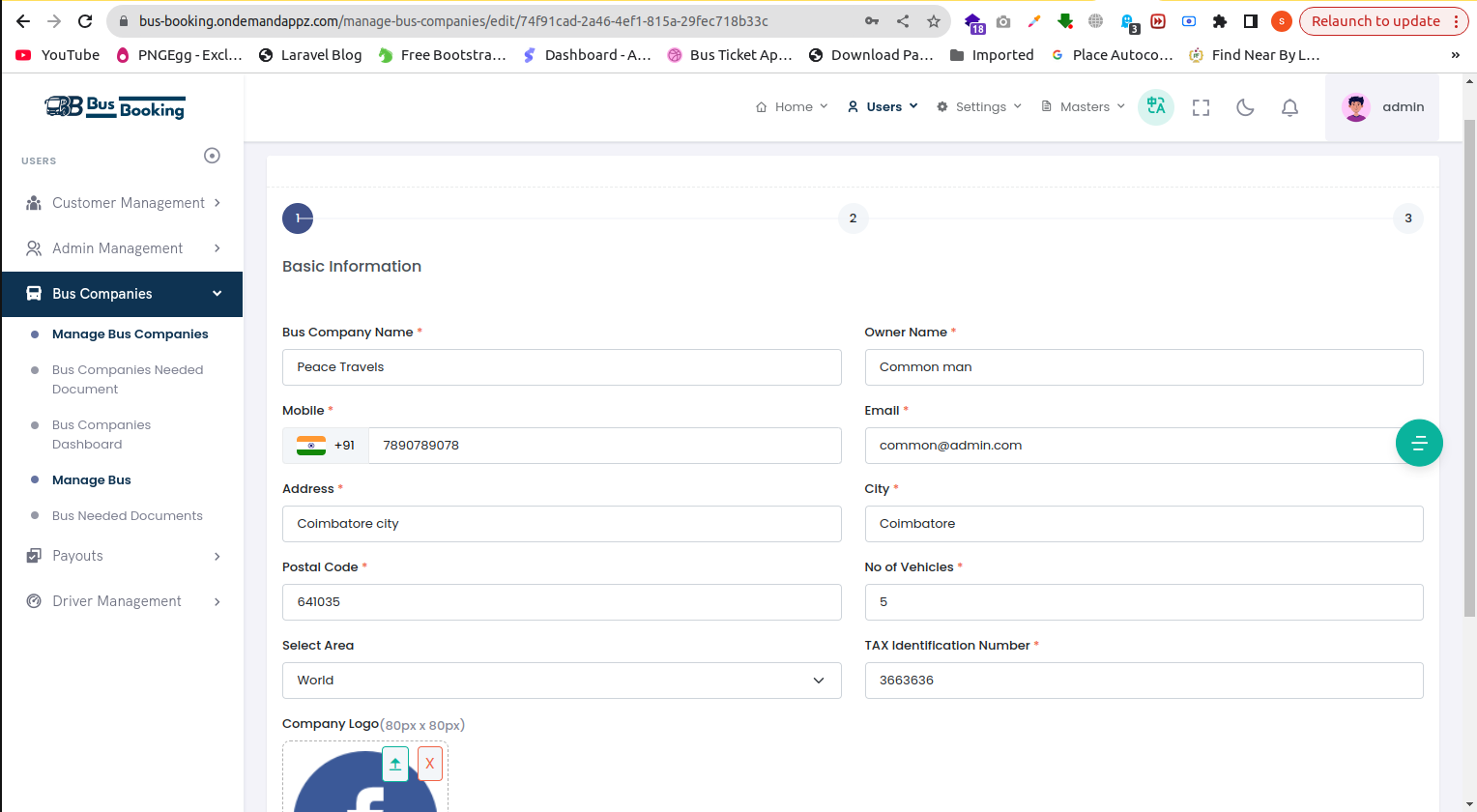Image resolution: width=1477 pixels, height=812 pixels.
Task: Toggle the sidebar pin circle icon
Action: click(213, 156)
